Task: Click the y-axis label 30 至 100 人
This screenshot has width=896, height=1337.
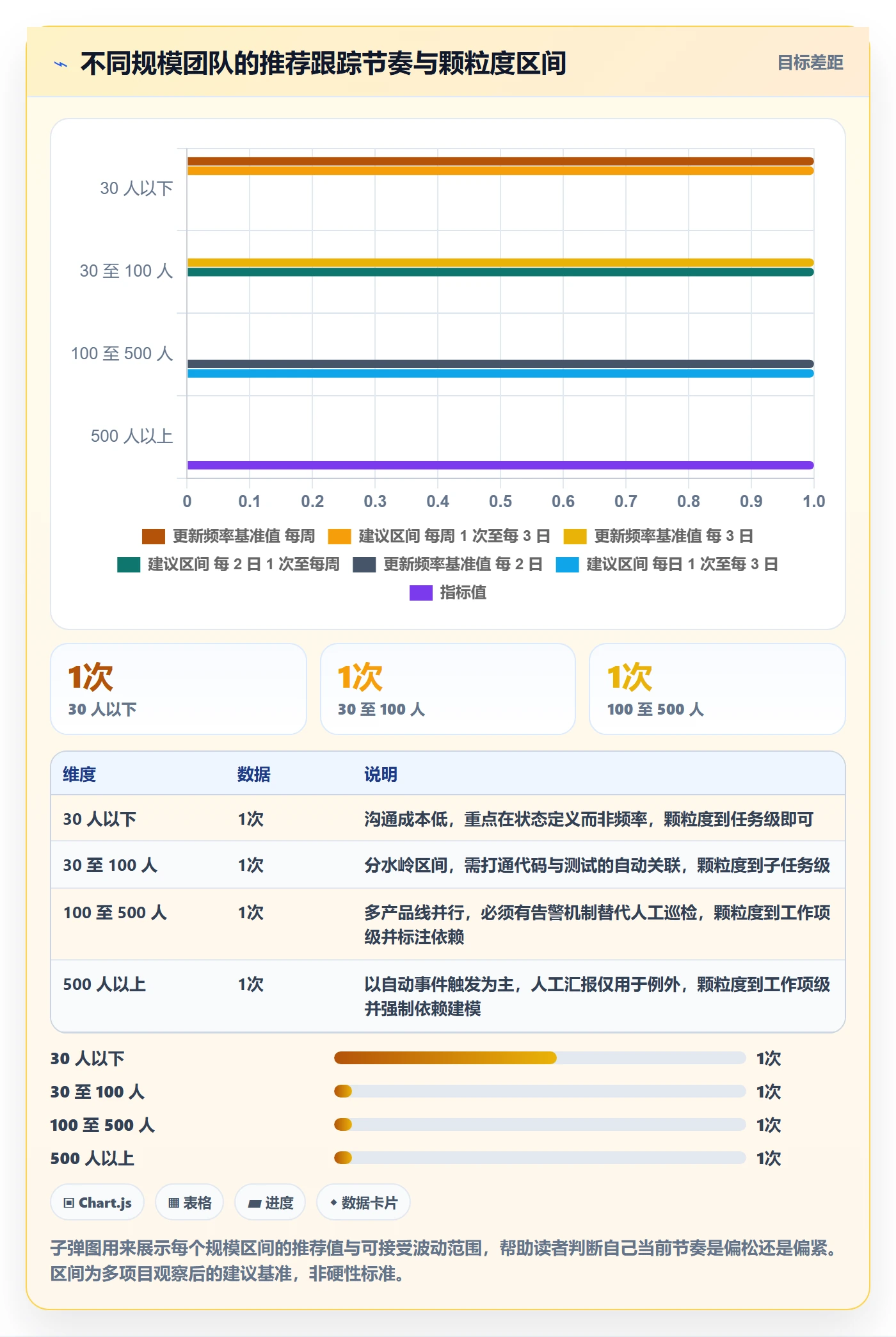Action: point(127,271)
